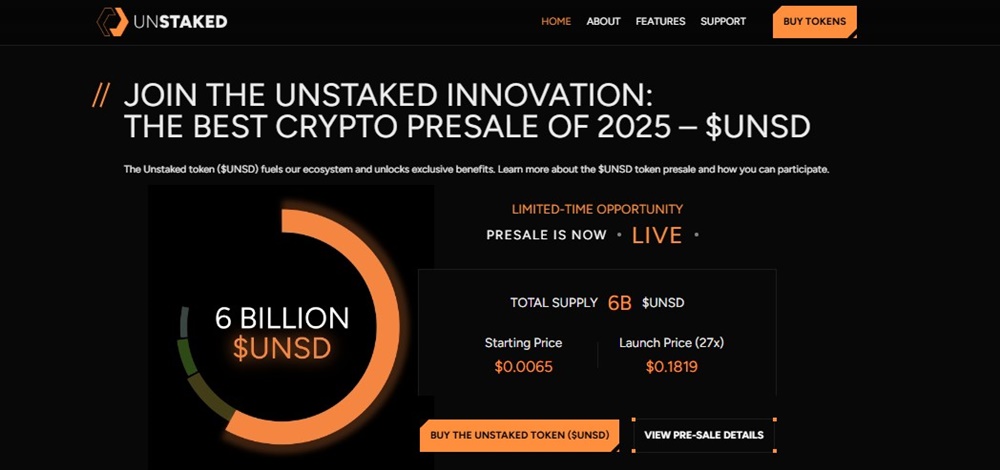
Task: Click the Unstaked hexagon logo icon
Action: [x=112, y=22]
